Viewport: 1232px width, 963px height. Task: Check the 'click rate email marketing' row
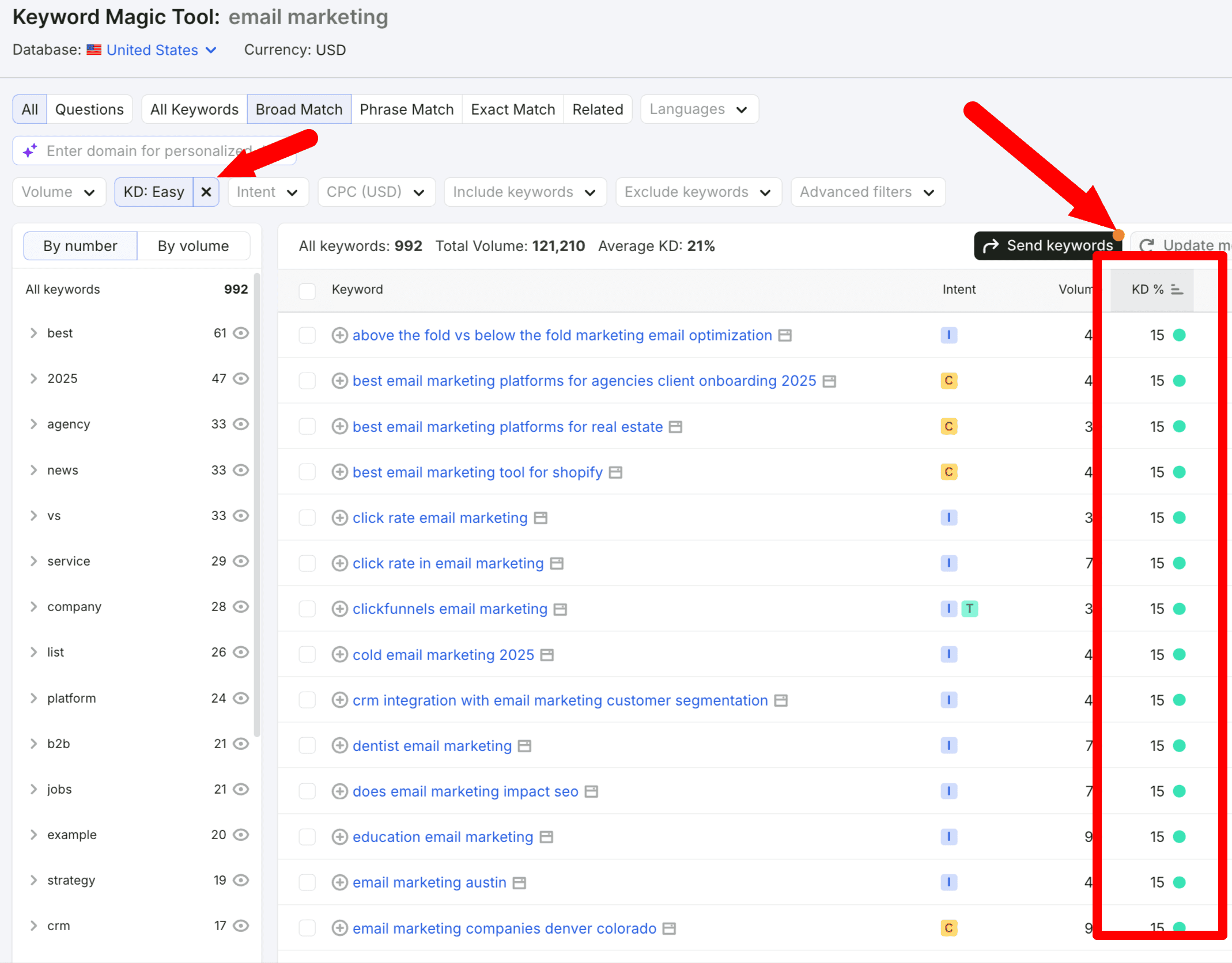(x=307, y=518)
